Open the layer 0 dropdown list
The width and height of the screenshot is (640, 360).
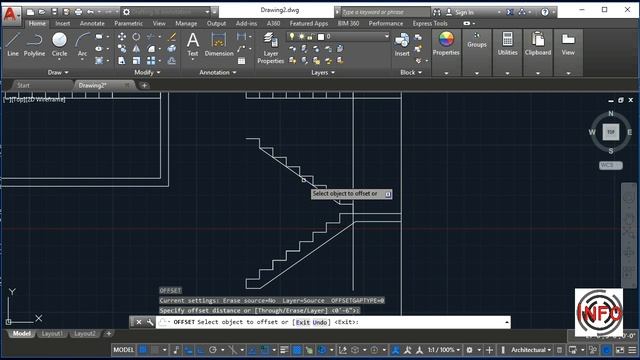coord(387,37)
